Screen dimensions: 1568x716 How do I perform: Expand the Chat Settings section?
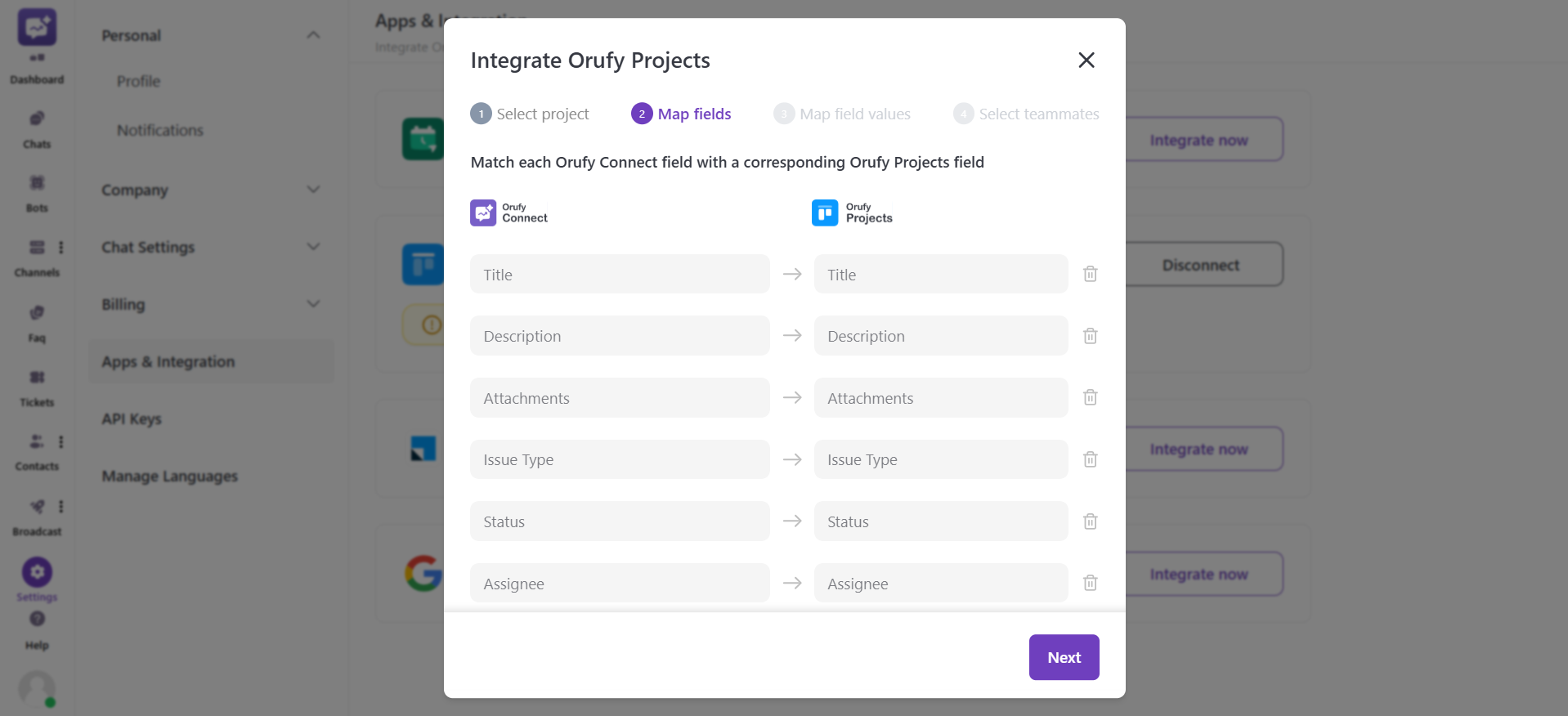point(313,247)
